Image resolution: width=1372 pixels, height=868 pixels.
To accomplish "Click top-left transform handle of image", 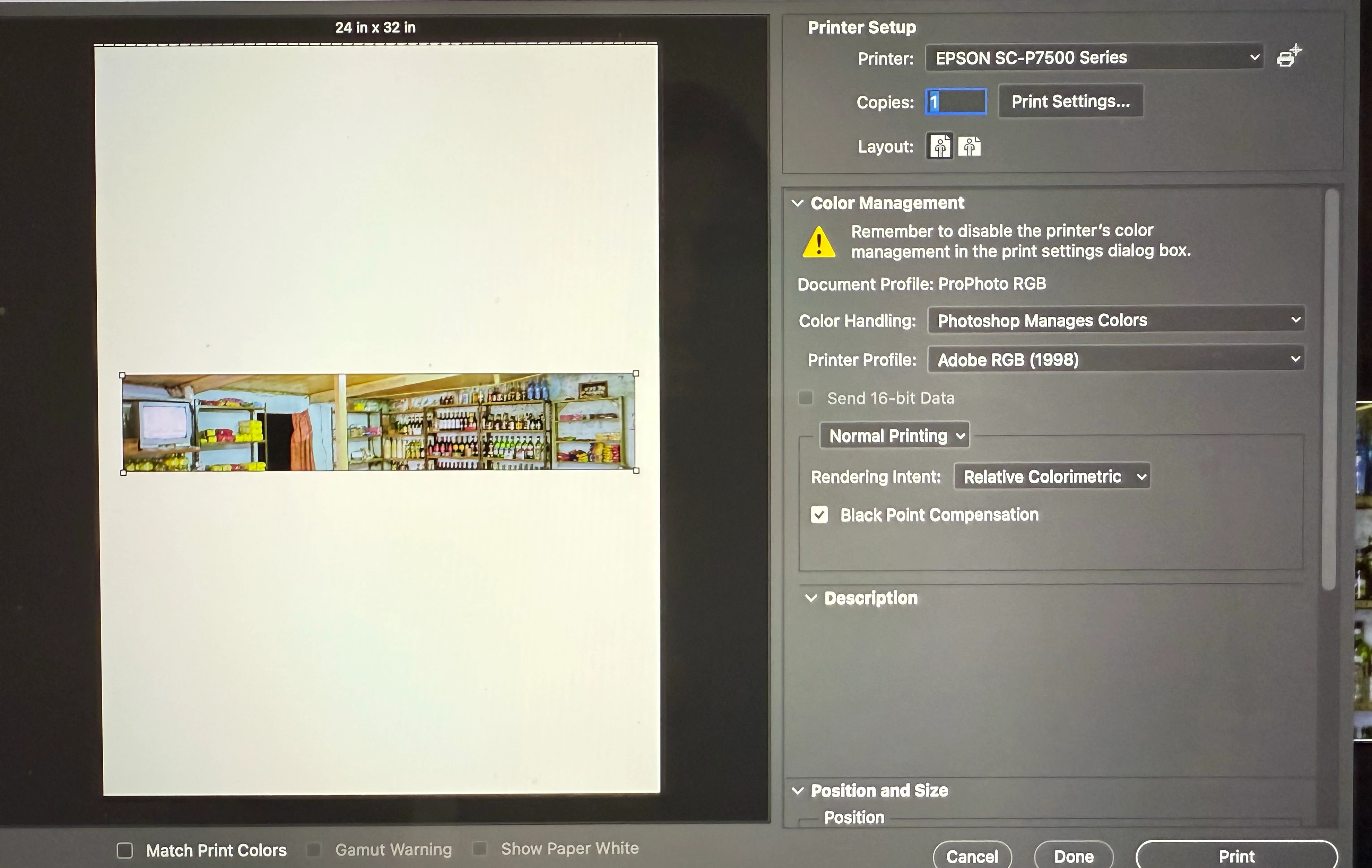I will tap(122, 375).
